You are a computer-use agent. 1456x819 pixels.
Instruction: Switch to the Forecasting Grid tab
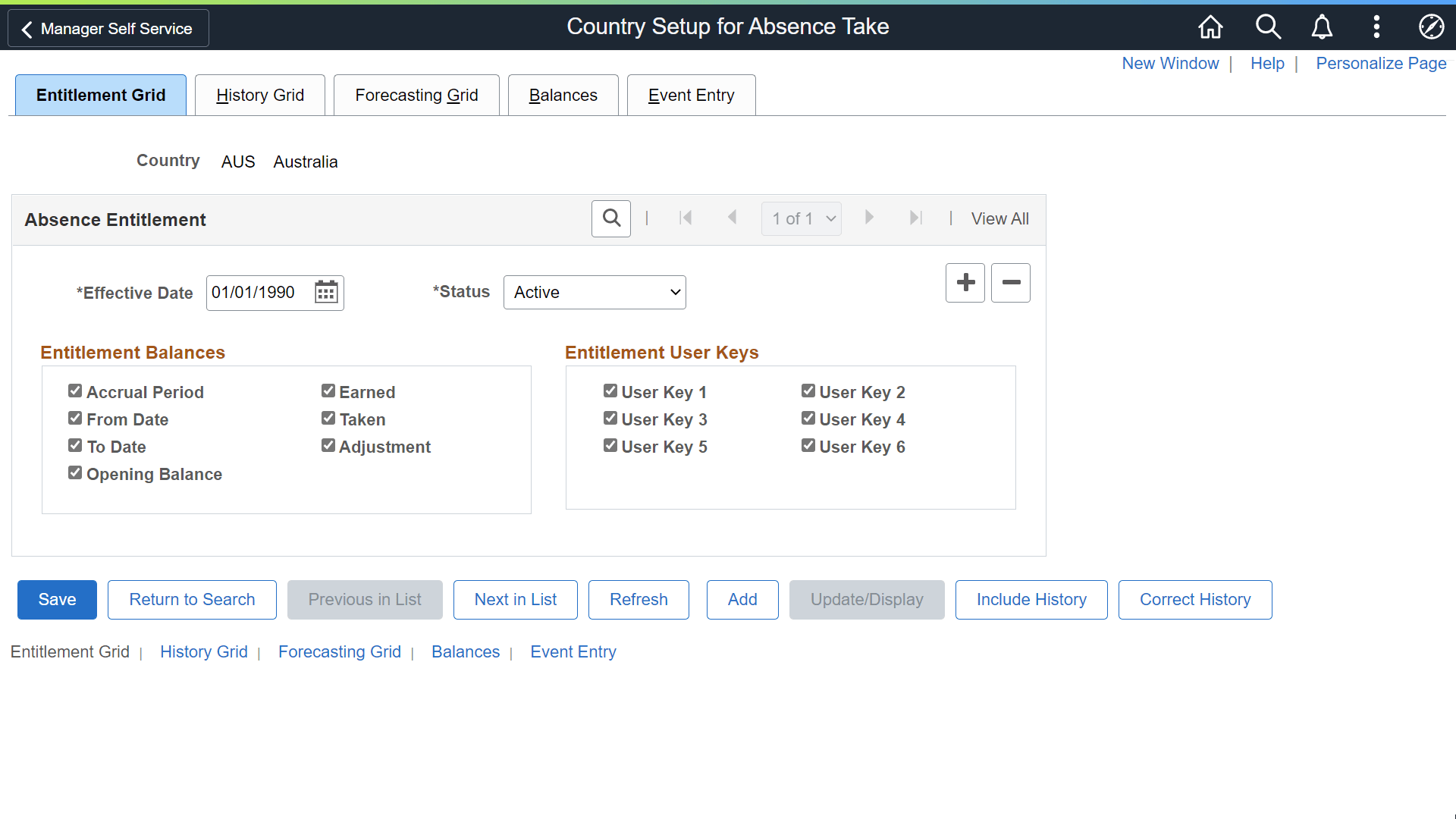click(x=416, y=96)
